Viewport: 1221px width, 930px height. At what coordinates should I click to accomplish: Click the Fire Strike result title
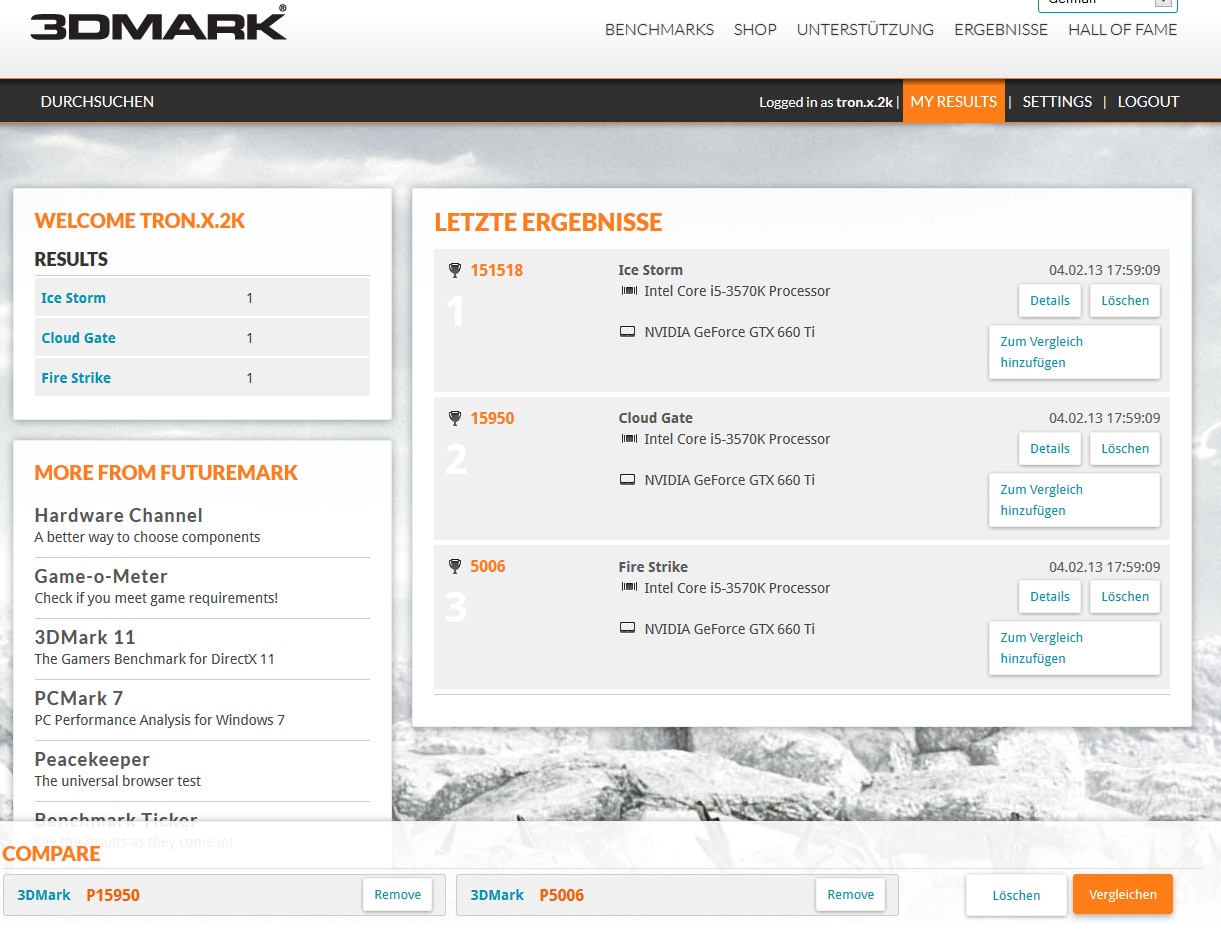point(654,567)
